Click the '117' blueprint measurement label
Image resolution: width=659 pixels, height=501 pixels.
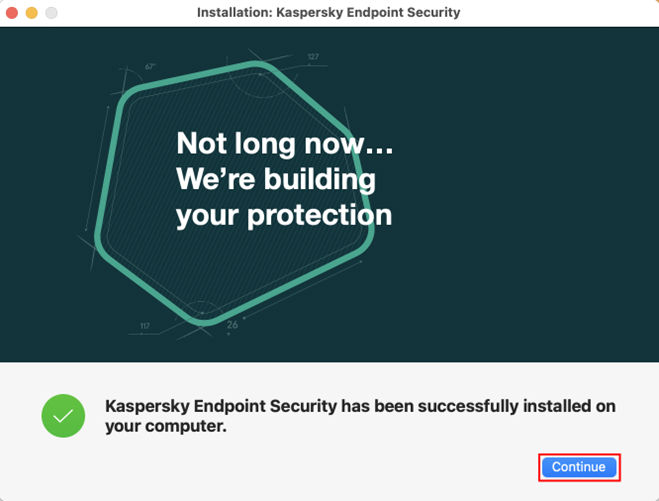(x=144, y=326)
